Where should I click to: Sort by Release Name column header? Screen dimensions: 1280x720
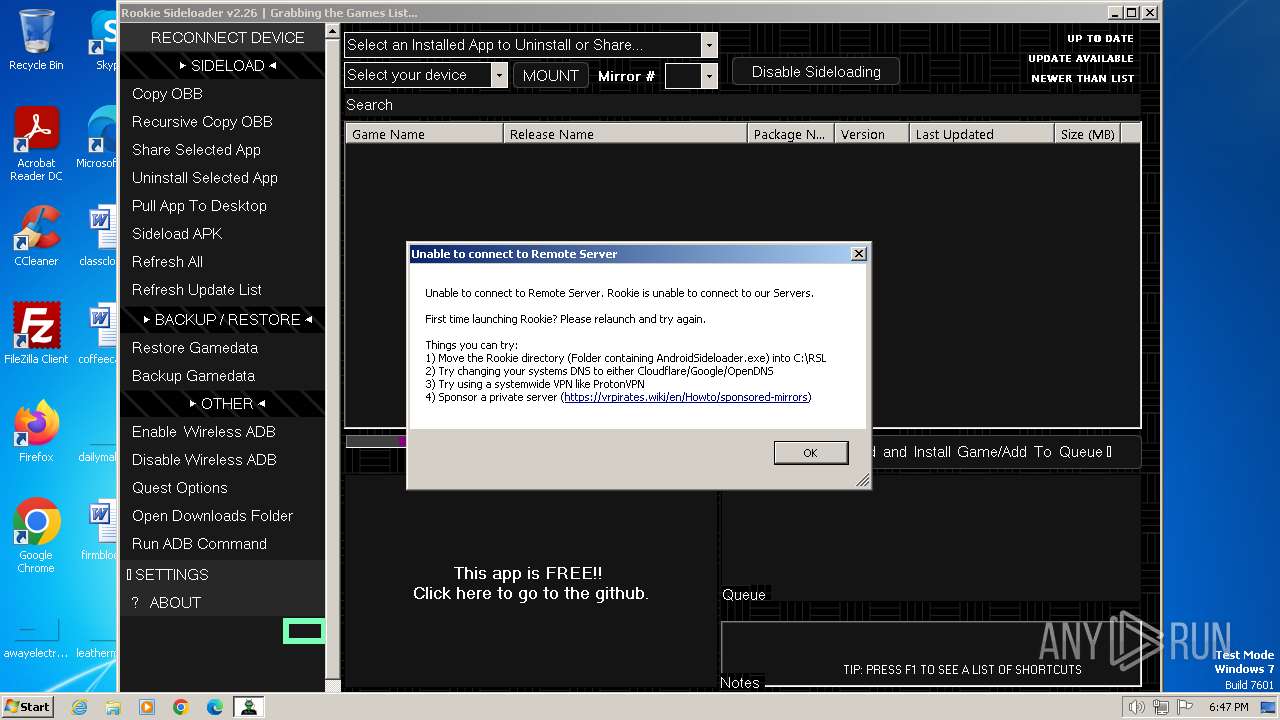pos(625,134)
